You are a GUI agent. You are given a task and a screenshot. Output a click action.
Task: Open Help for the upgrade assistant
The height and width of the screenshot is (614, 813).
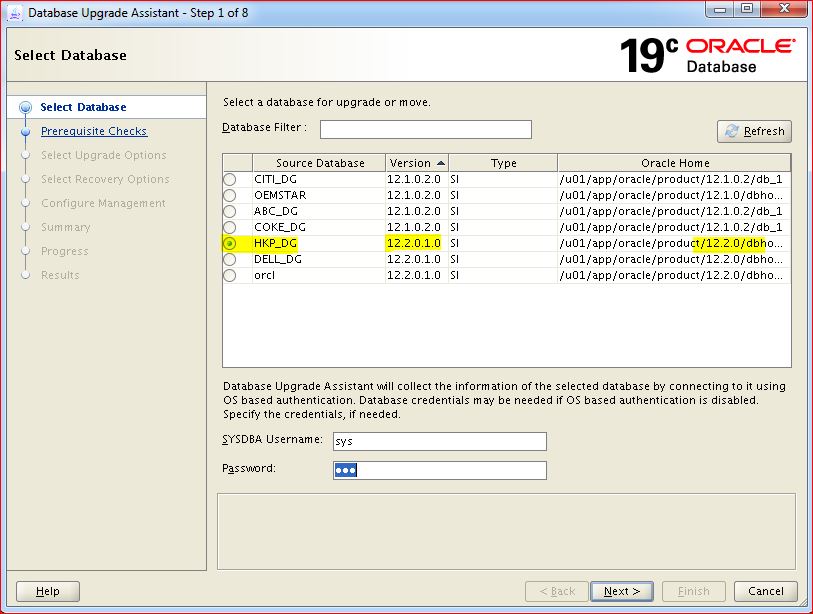click(x=47, y=591)
